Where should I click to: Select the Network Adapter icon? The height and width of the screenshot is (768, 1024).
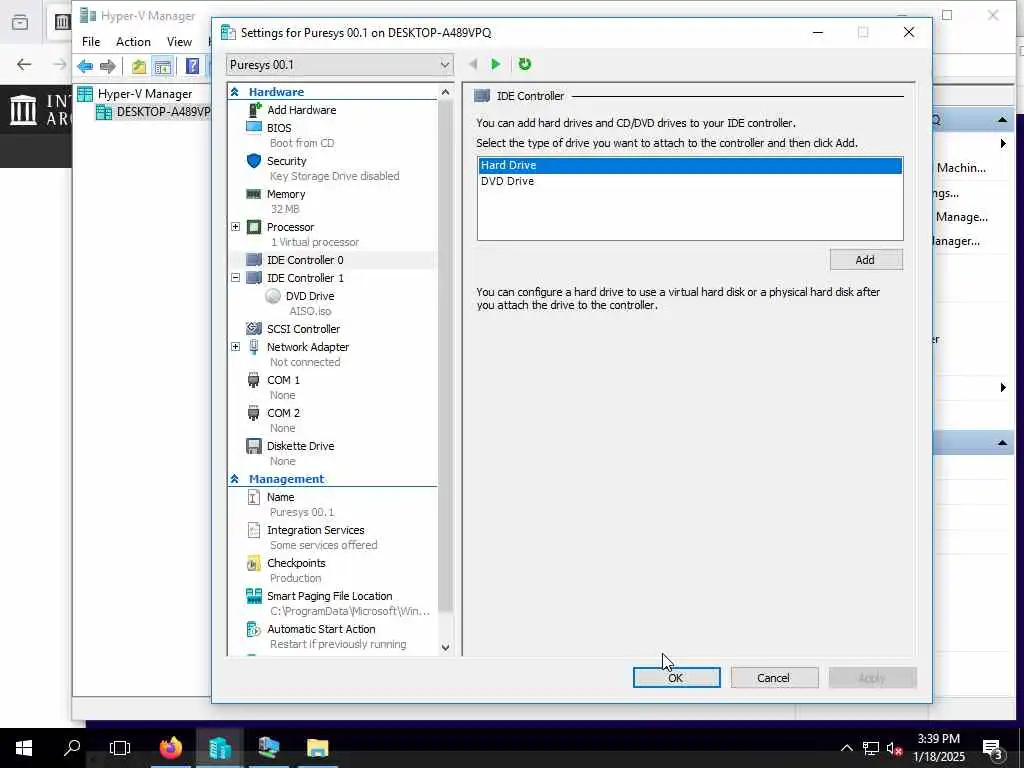click(254, 347)
